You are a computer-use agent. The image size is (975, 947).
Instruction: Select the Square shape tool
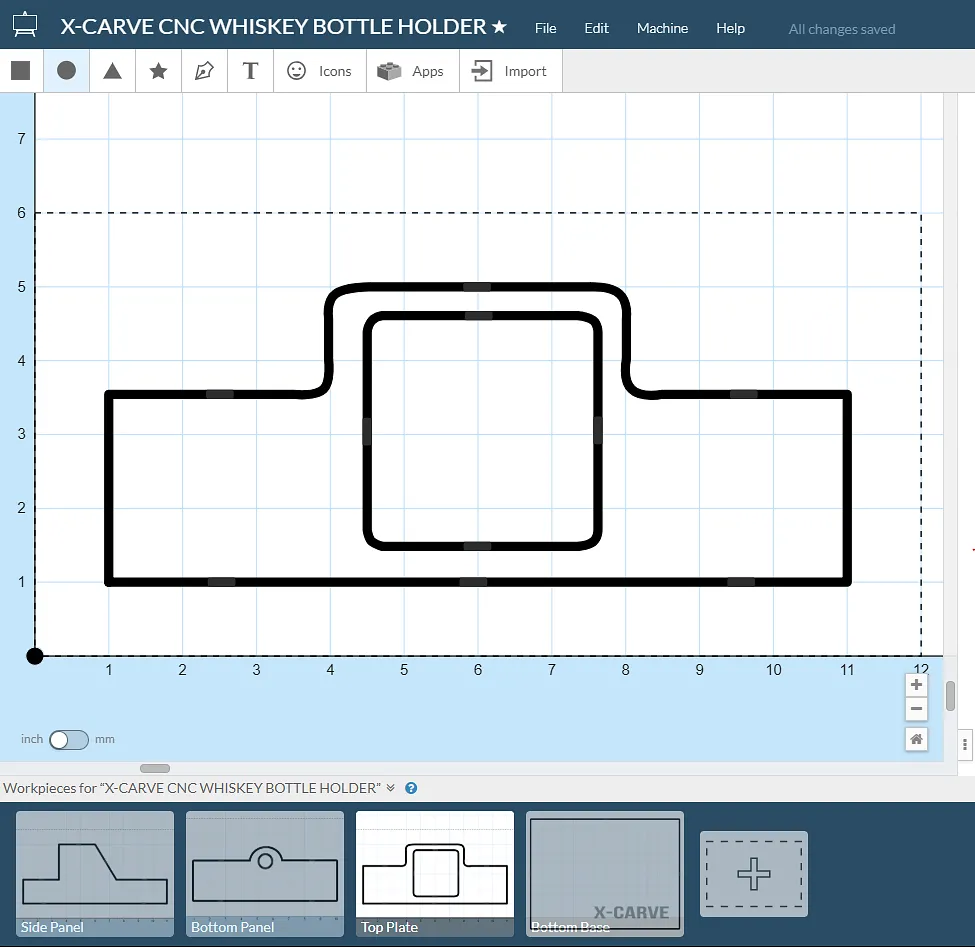(21, 71)
